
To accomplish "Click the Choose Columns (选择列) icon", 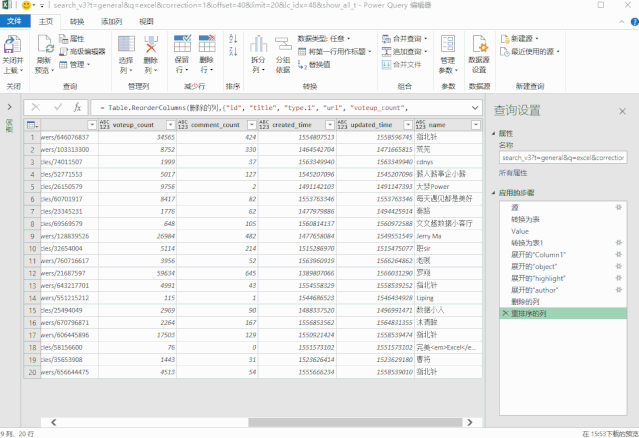I will pyautogui.click(x=126, y=44).
